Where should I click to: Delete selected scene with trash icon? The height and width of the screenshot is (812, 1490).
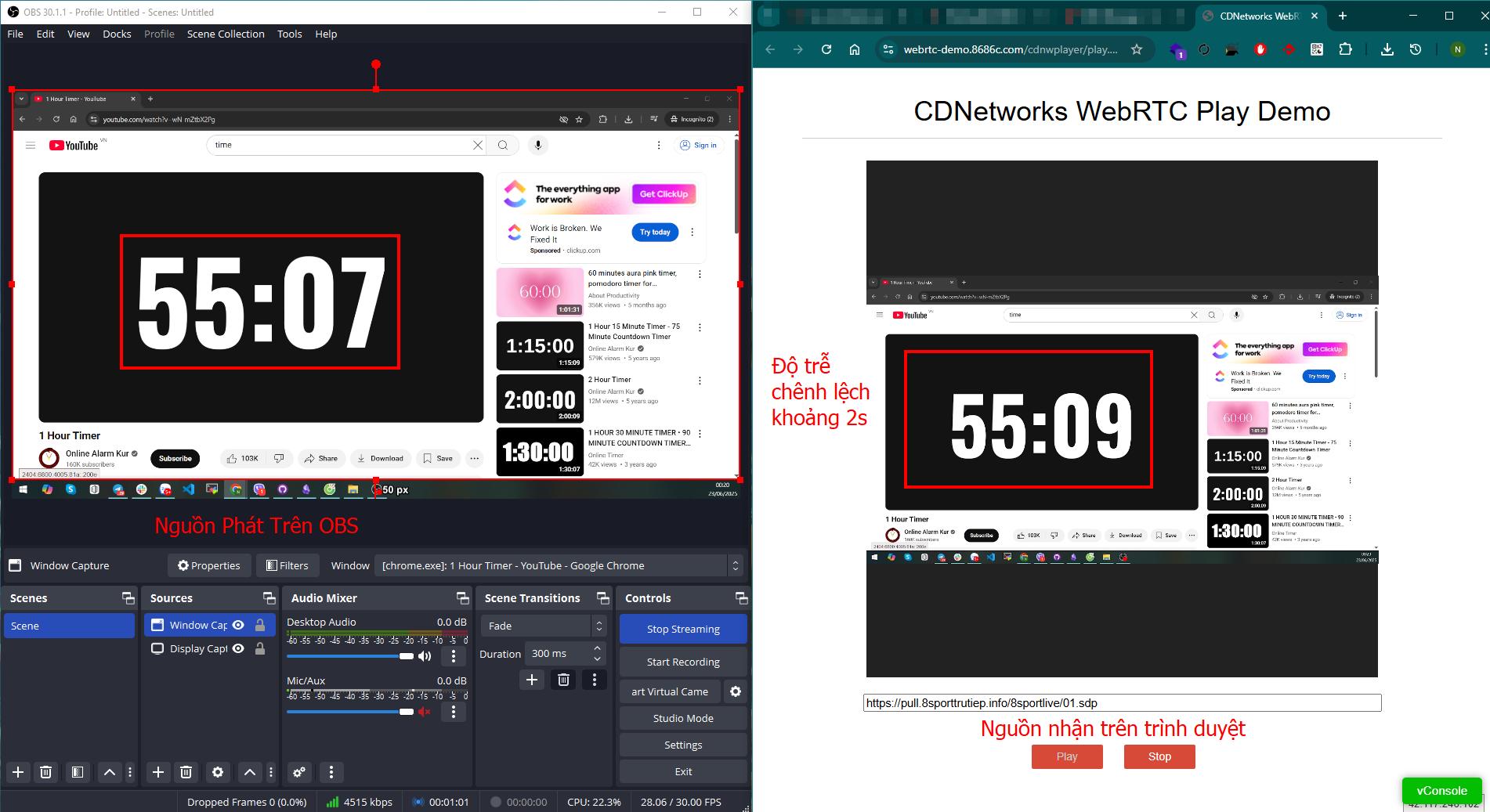tap(46, 772)
